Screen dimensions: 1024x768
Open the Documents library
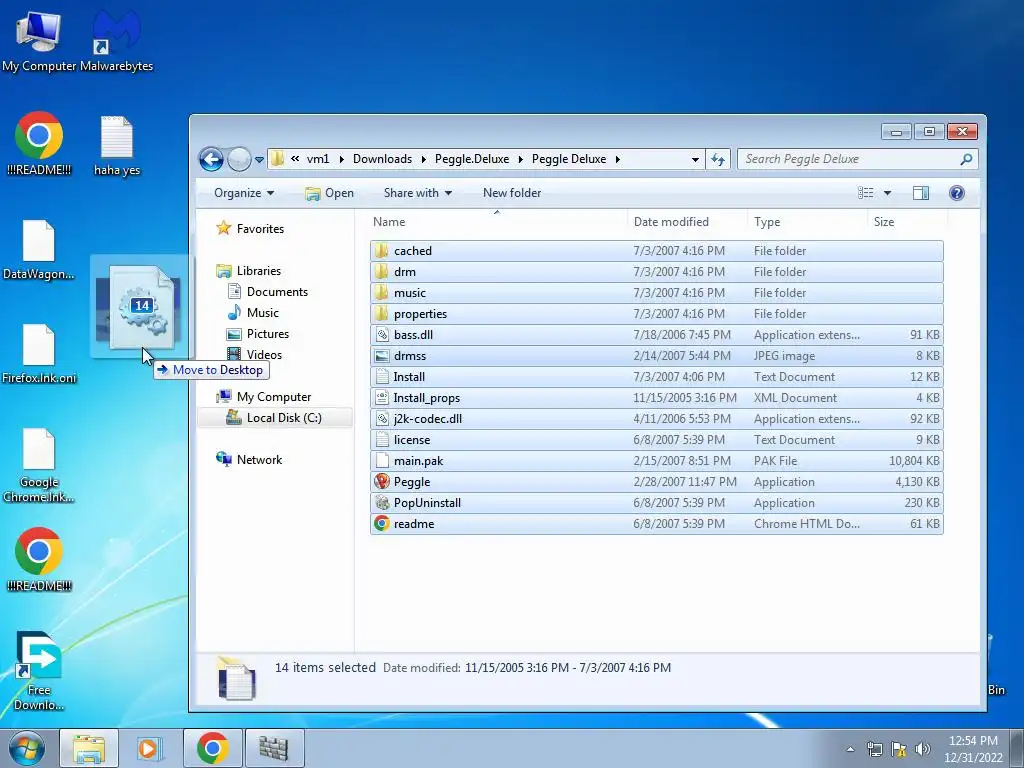268,291
